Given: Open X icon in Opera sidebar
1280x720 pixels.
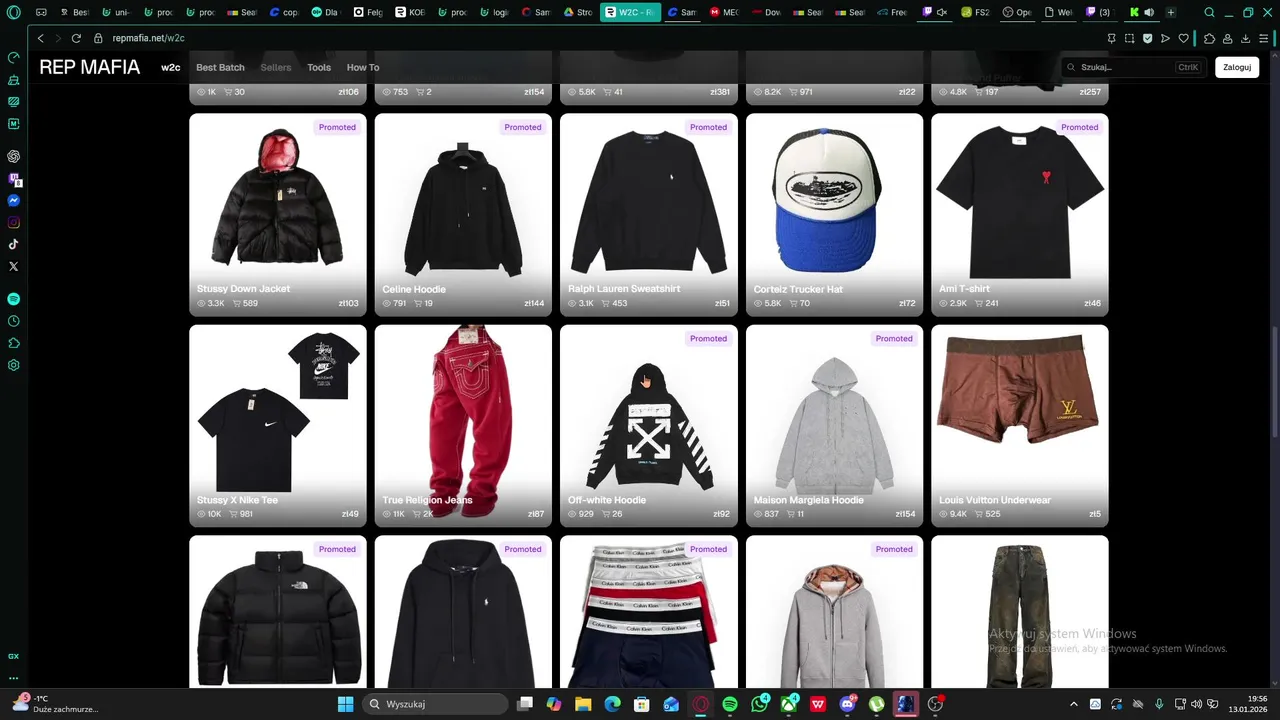Looking at the screenshot, I should pyautogui.click(x=14, y=266).
